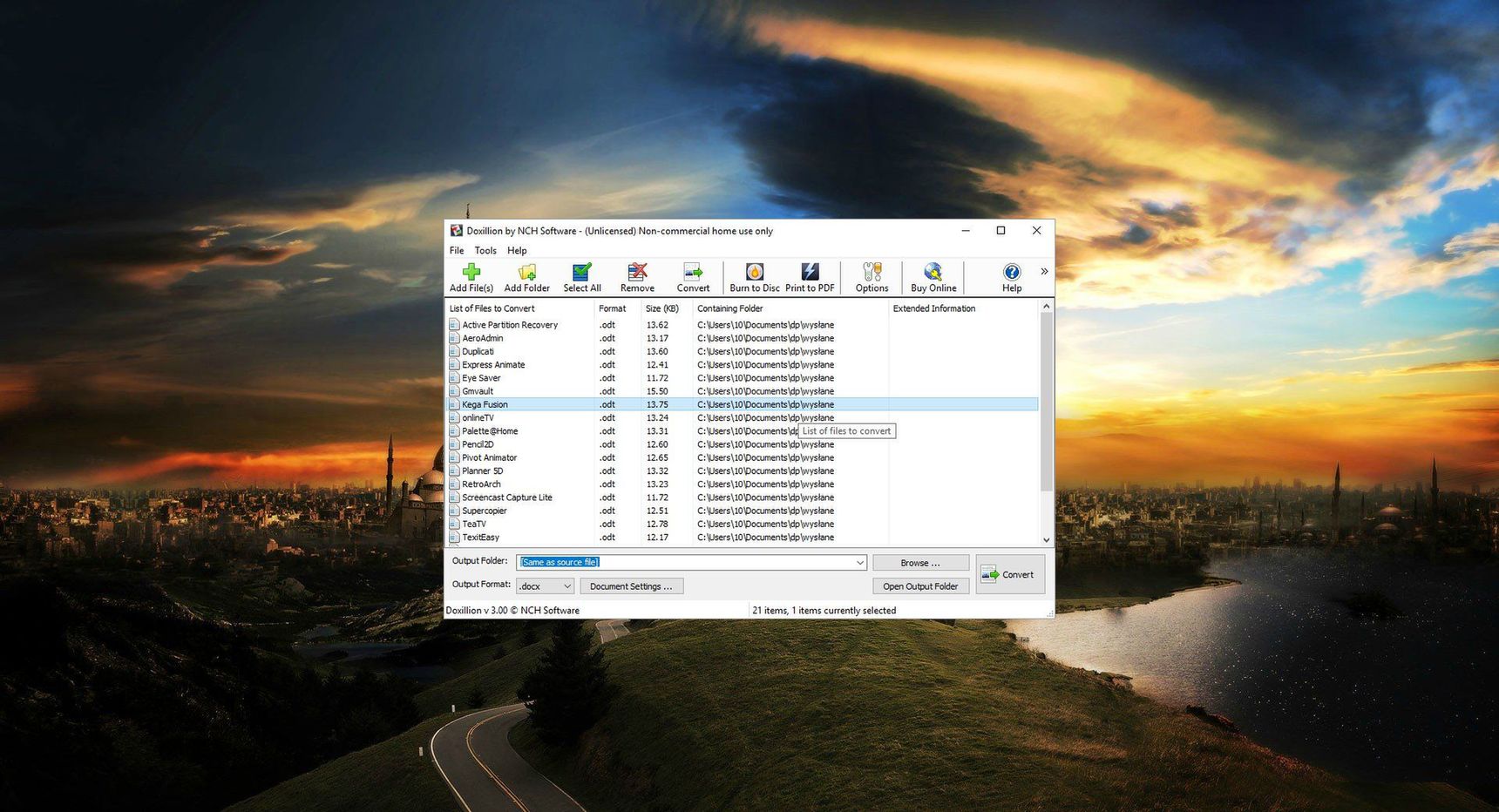Click the Select All toolbar icon
The width and height of the screenshot is (1499, 812).
click(582, 278)
